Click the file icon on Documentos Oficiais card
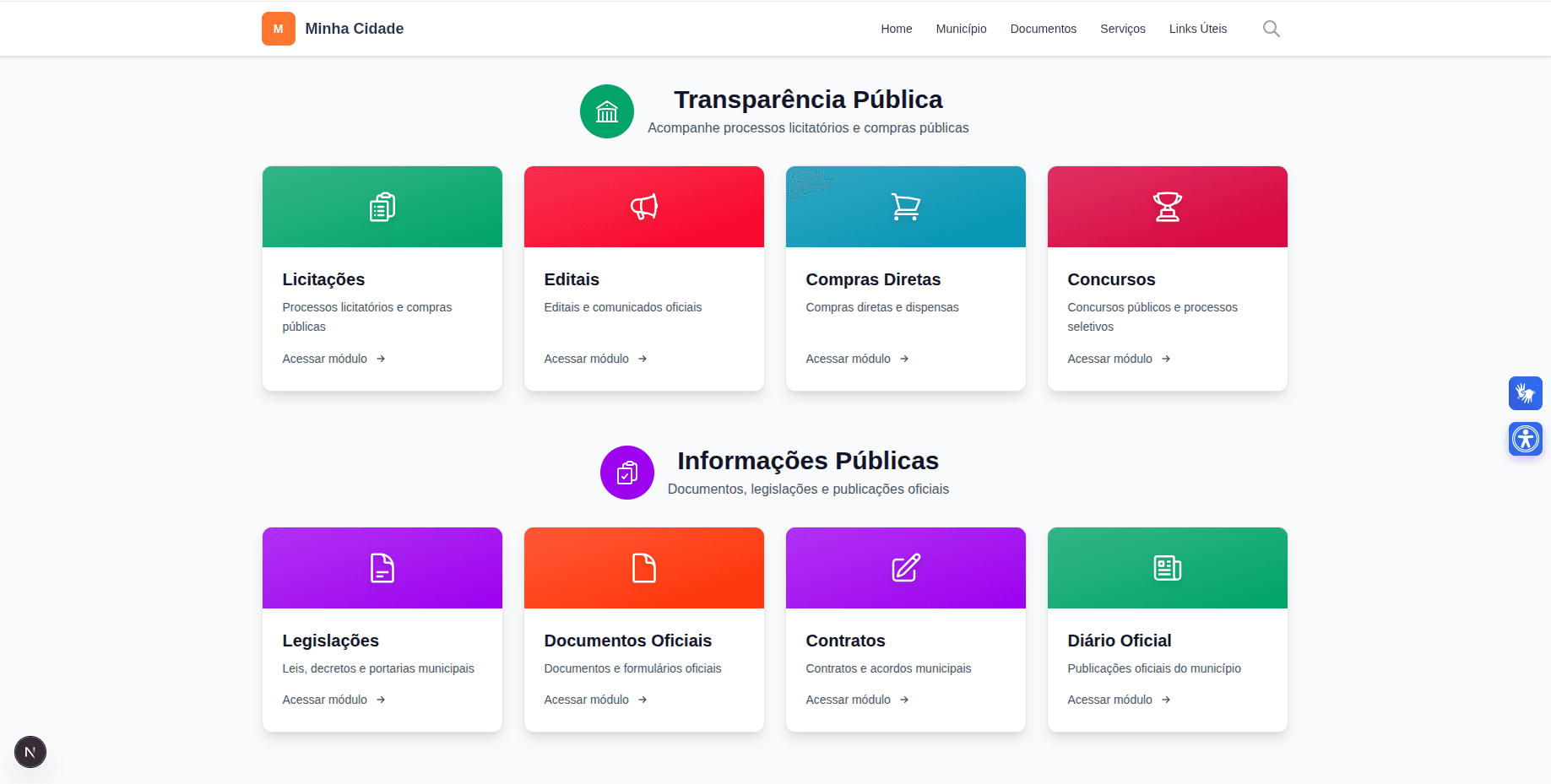 (643, 567)
